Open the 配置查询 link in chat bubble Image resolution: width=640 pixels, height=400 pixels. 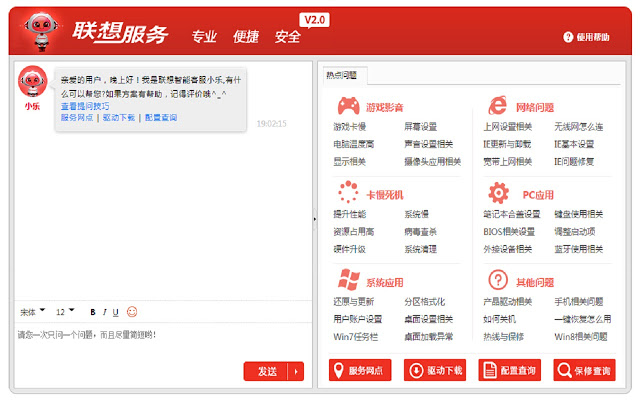[161, 118]
